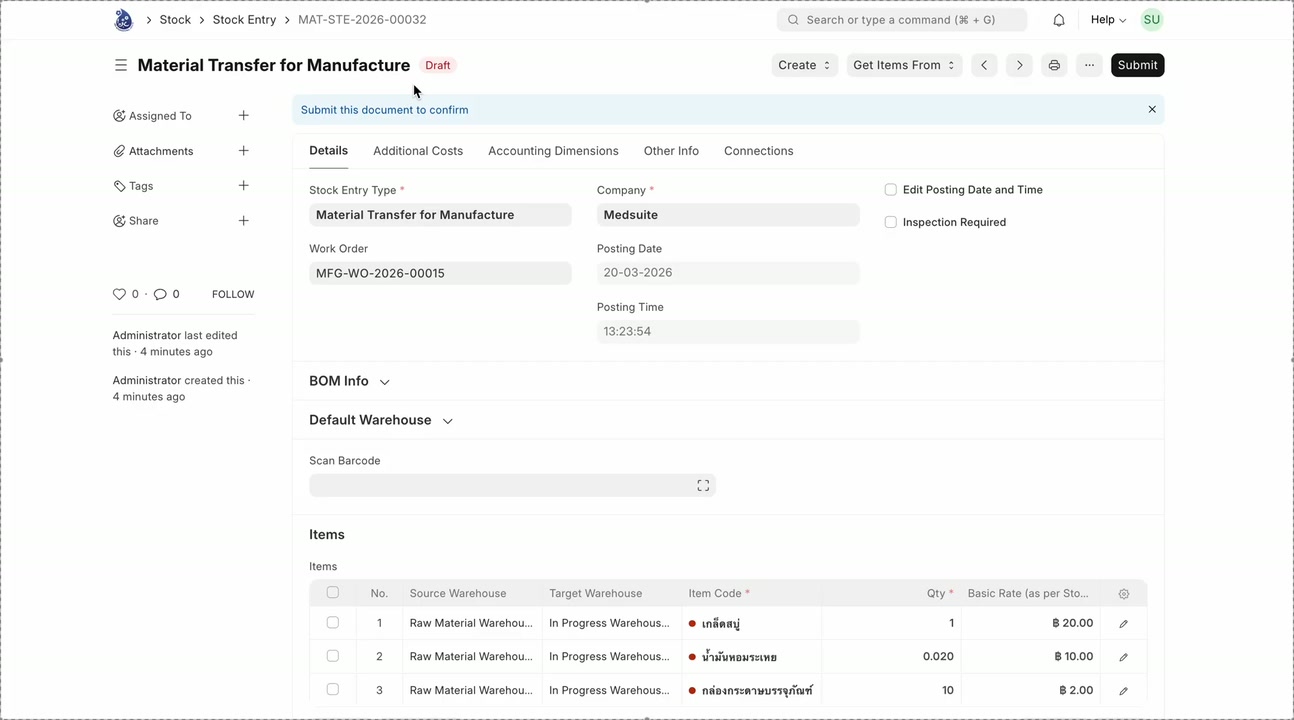
Task: Click row 2 In Progress target warehouse cell
Action: 612,656
